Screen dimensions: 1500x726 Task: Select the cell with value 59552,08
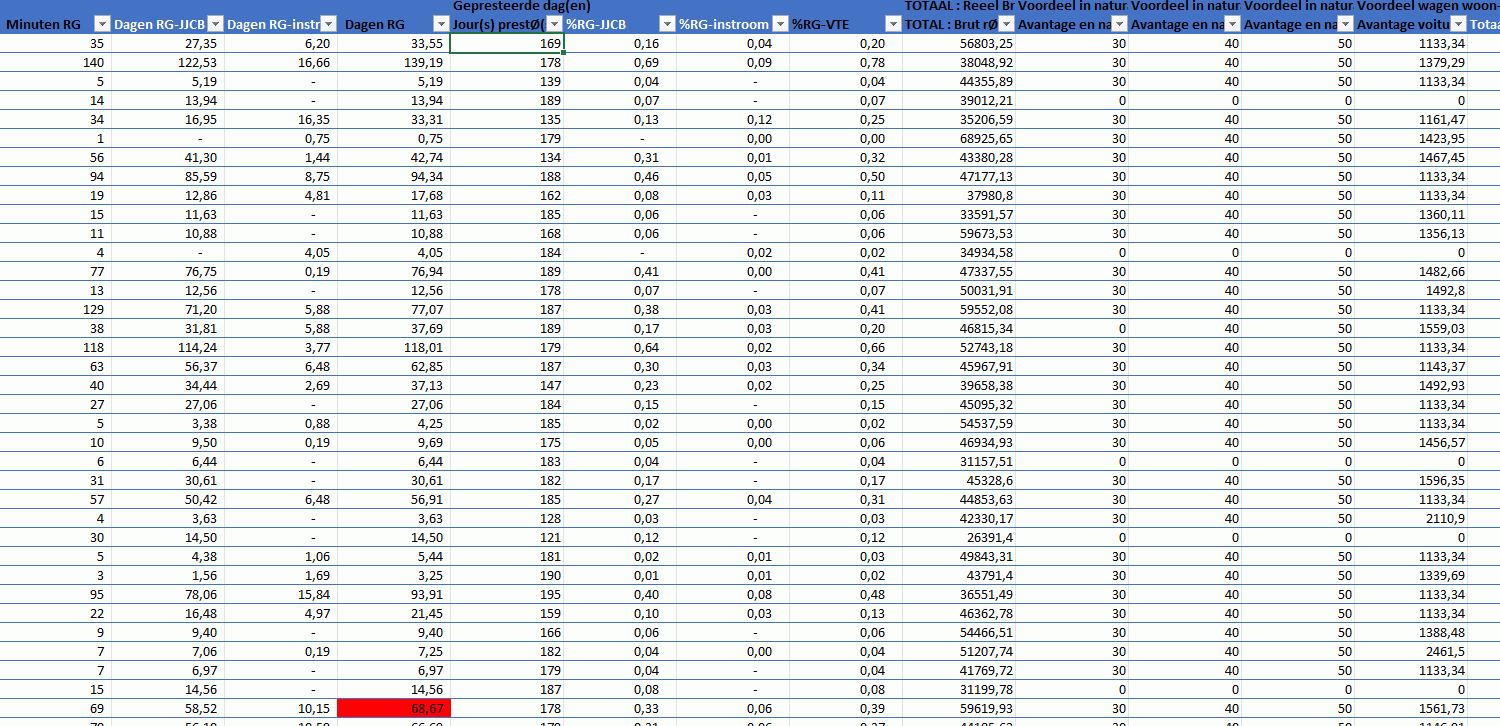(960, 309)
